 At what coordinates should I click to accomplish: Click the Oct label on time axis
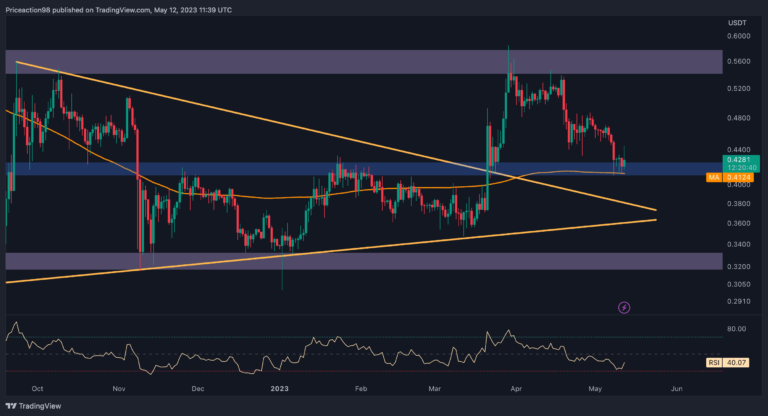pyautogui.click(x=37, y=389)
